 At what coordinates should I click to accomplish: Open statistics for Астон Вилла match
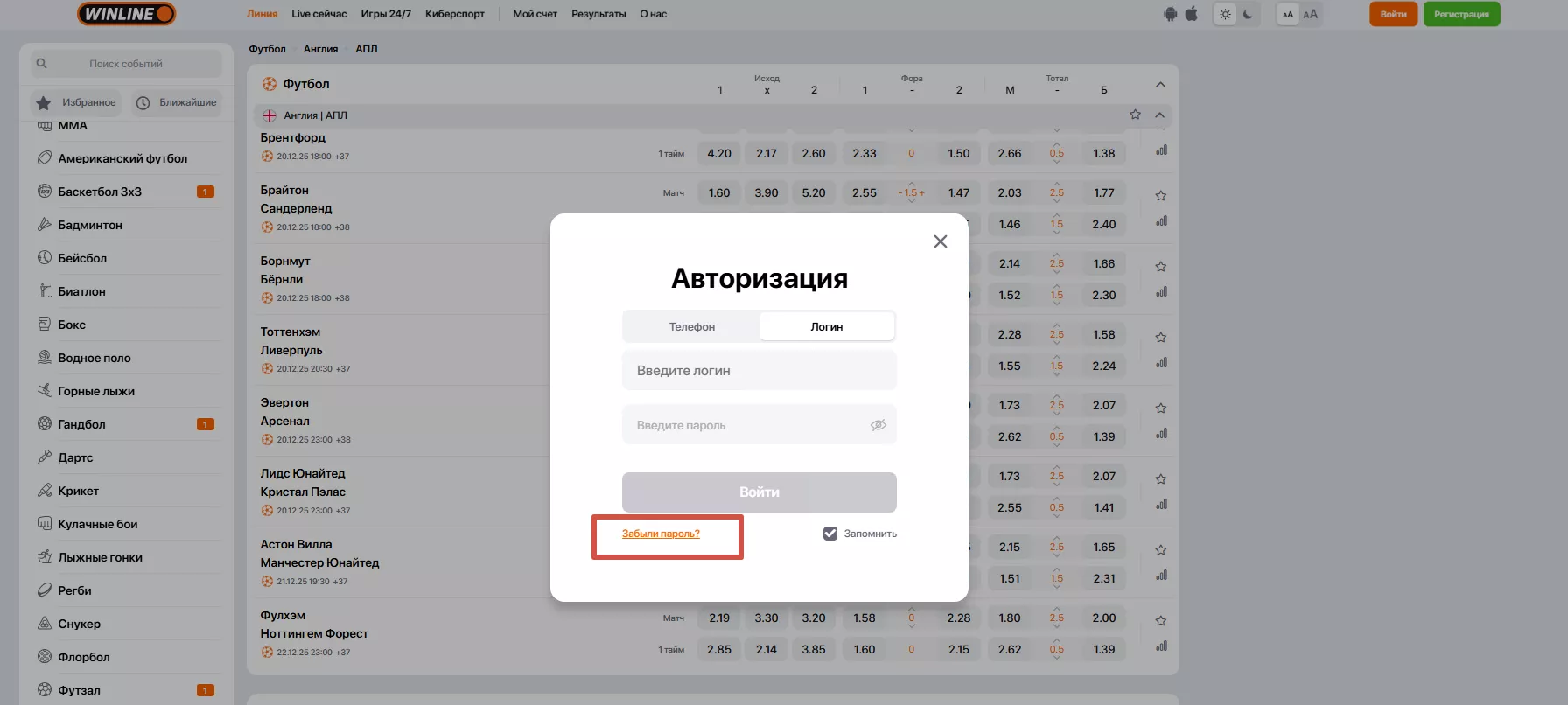(x=1161, y=576)
